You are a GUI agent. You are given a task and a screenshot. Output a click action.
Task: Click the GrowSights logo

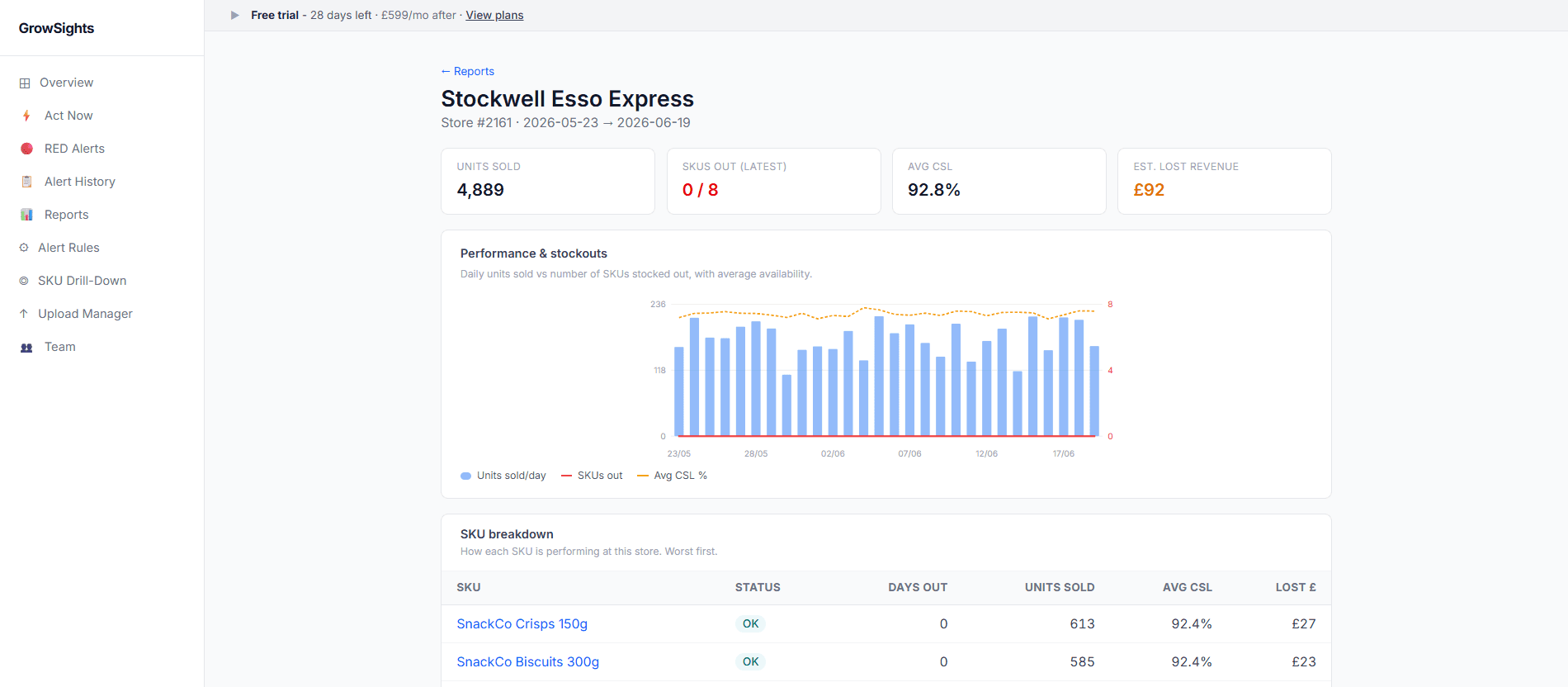(56, 28)
